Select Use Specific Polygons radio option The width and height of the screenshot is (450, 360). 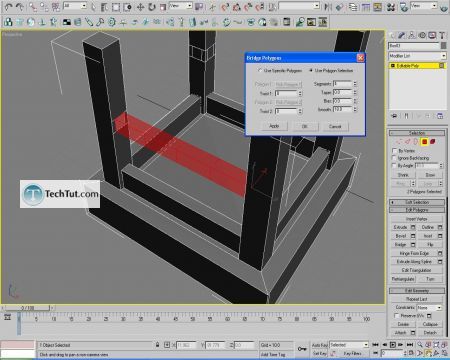[260, 71]
